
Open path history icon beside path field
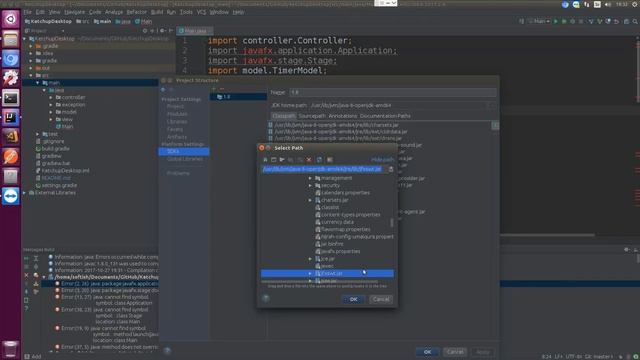click(x=391, y=169)
